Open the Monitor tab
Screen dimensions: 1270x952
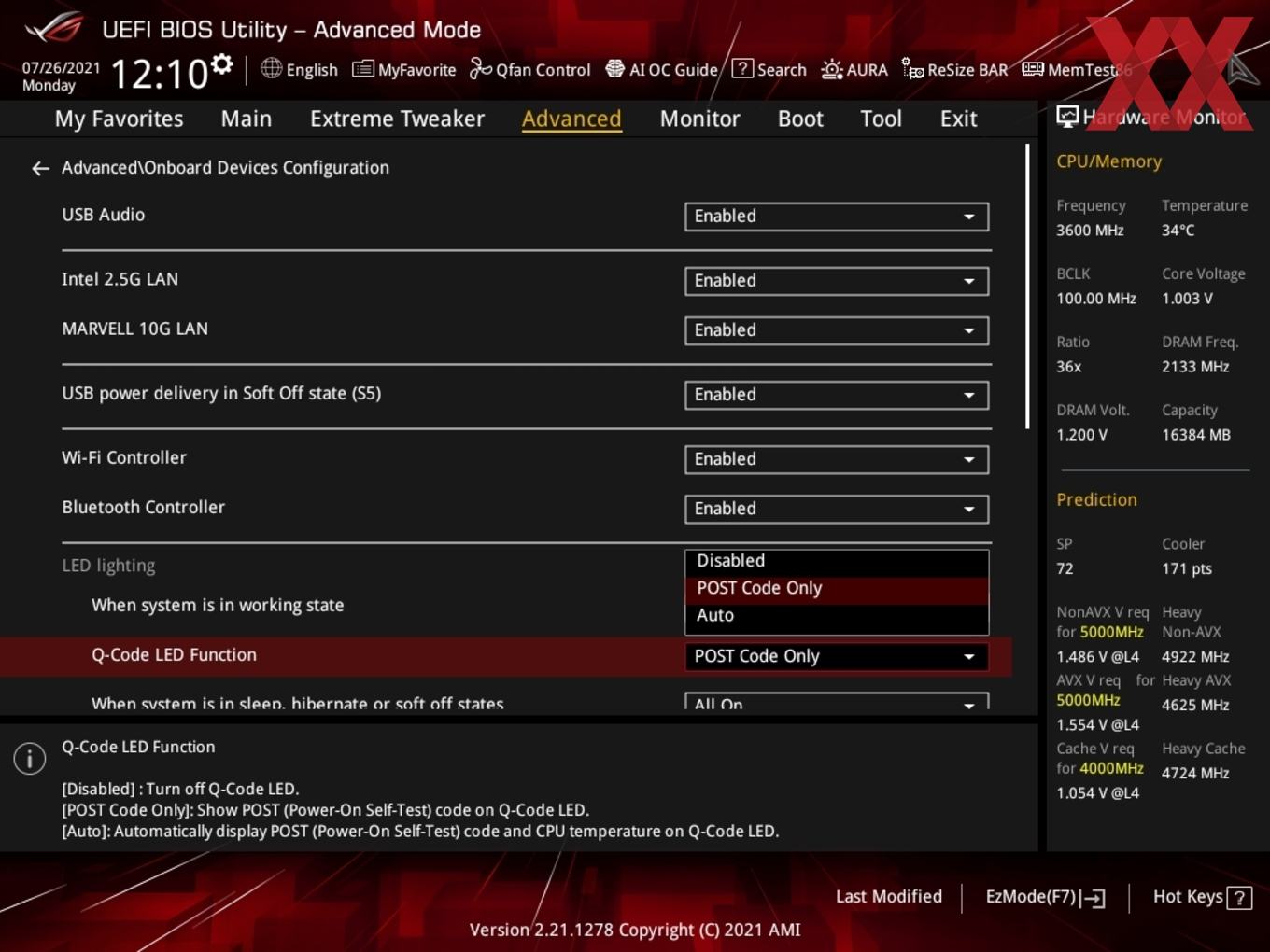(699, 119)
